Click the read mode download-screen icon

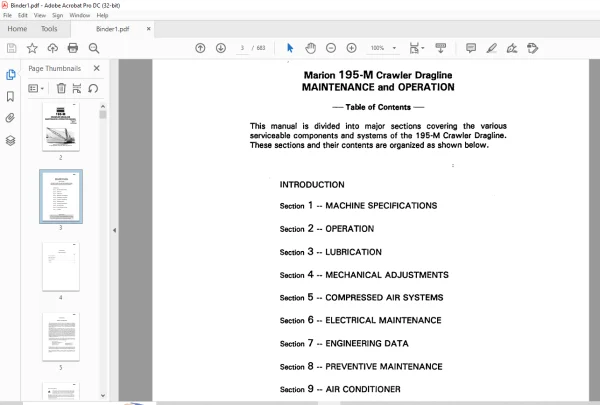point(440,48)
